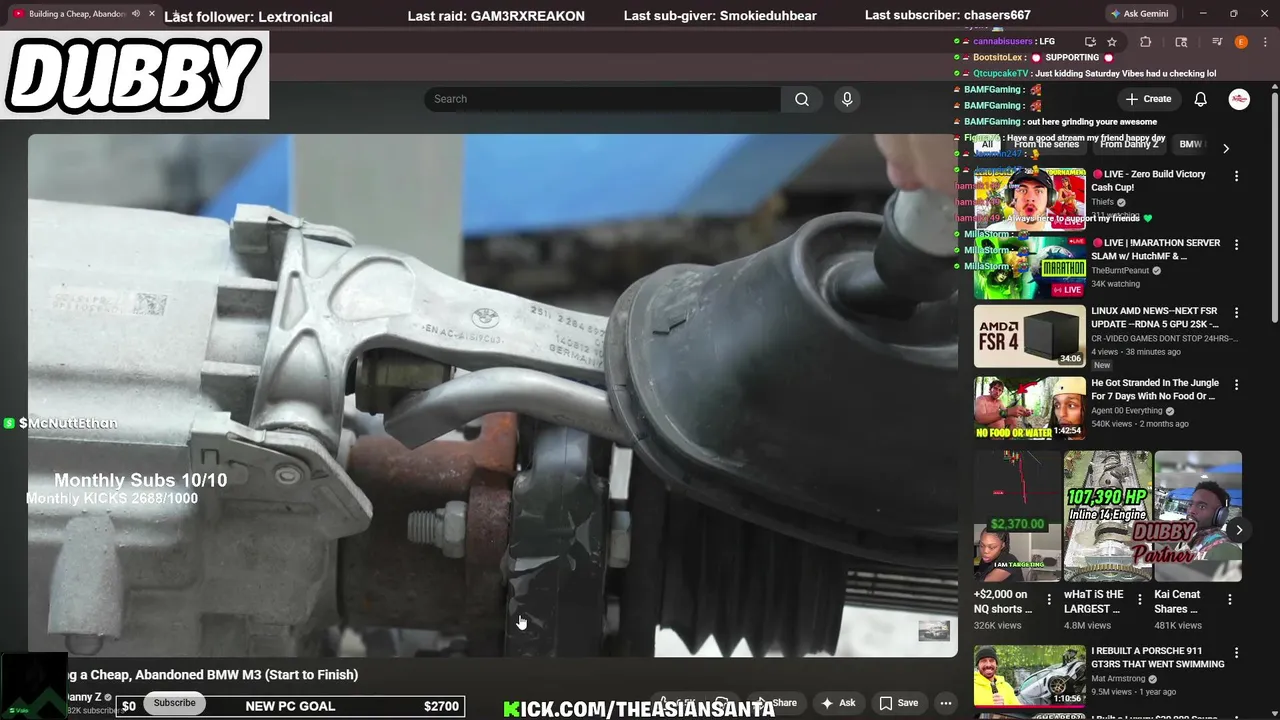Show next Shorts with the right arrow

point(1239,530)
